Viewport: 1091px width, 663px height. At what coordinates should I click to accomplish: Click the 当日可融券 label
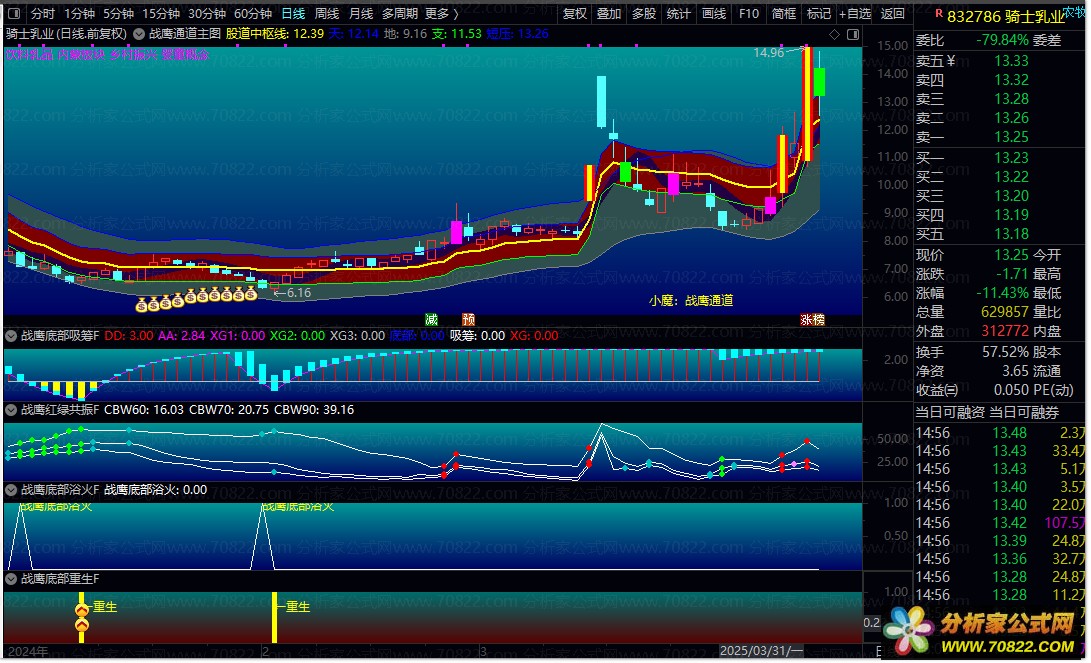click(1024, 413)
